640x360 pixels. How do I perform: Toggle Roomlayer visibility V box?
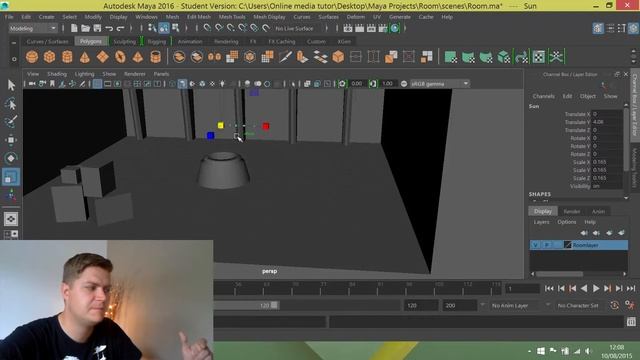[535, 245]
